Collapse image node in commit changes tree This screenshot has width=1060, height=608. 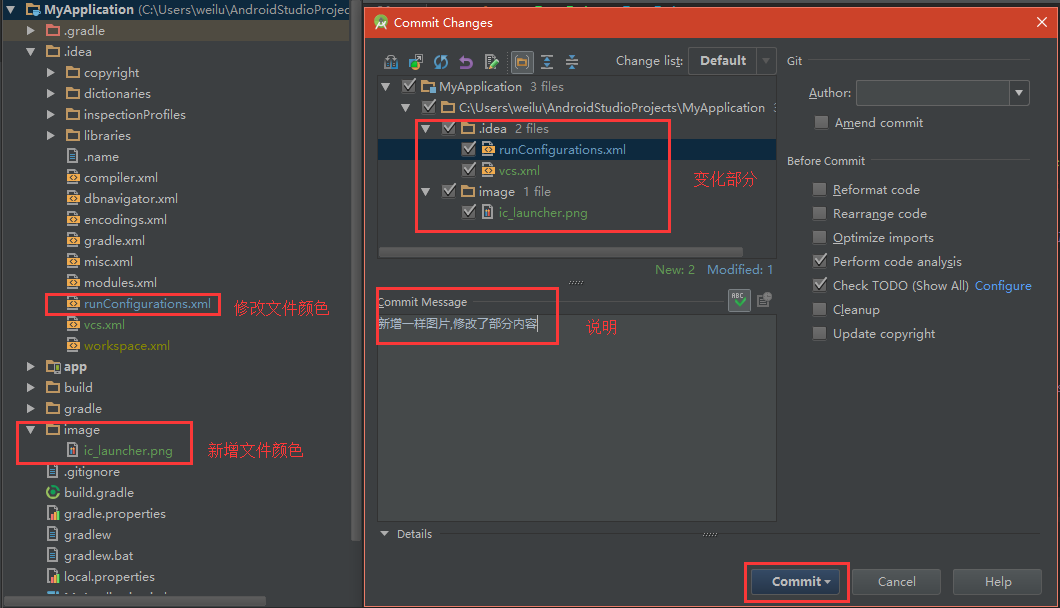425,191
